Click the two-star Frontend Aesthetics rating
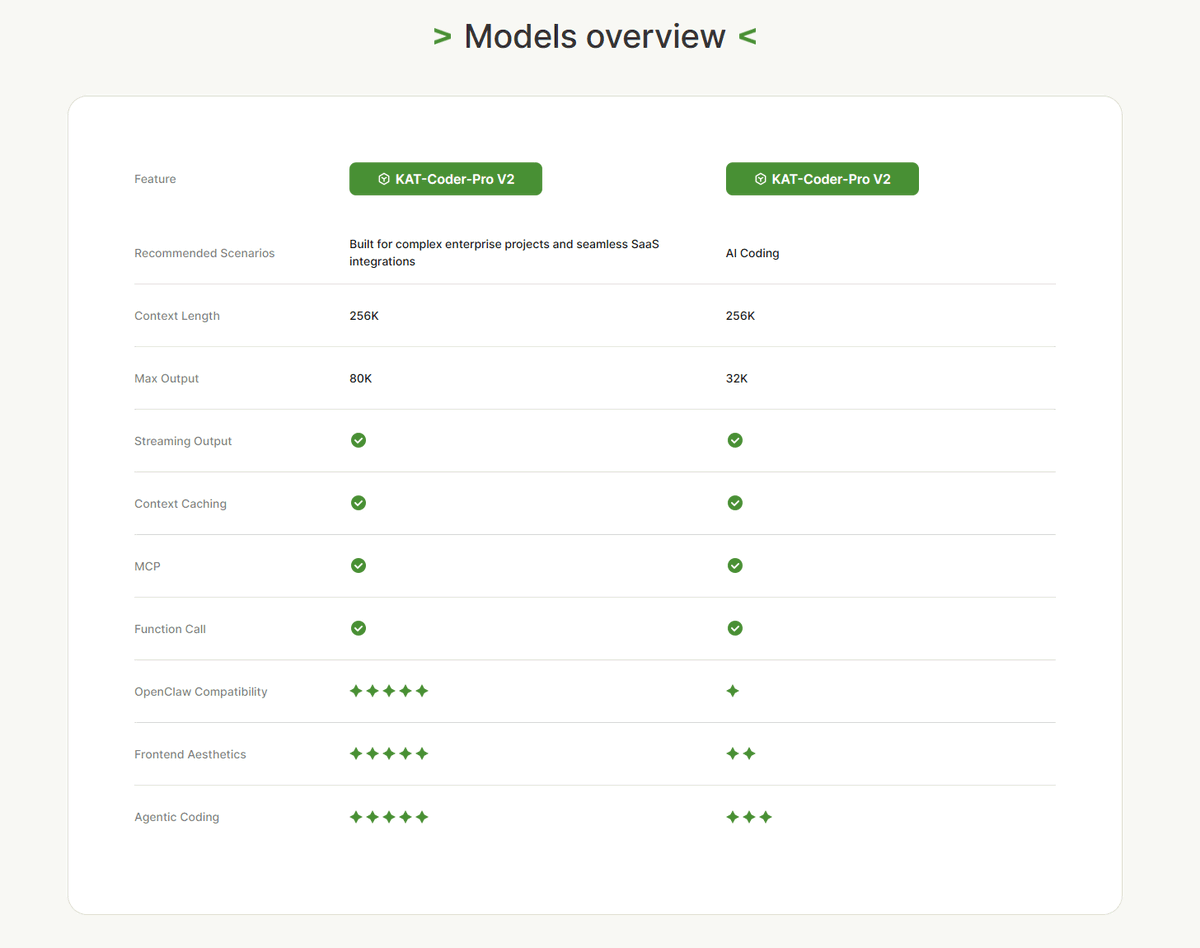Screen dimensions: 1200x948 coord(741,754)
